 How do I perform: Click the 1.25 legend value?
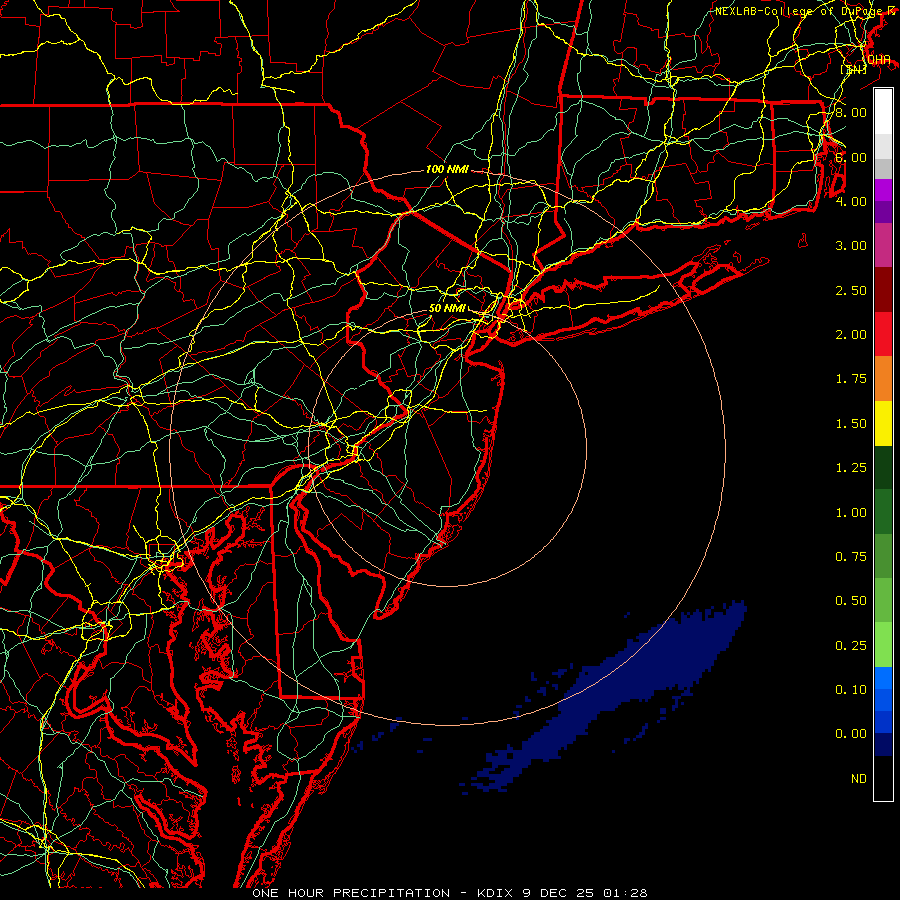pos(851,468)
